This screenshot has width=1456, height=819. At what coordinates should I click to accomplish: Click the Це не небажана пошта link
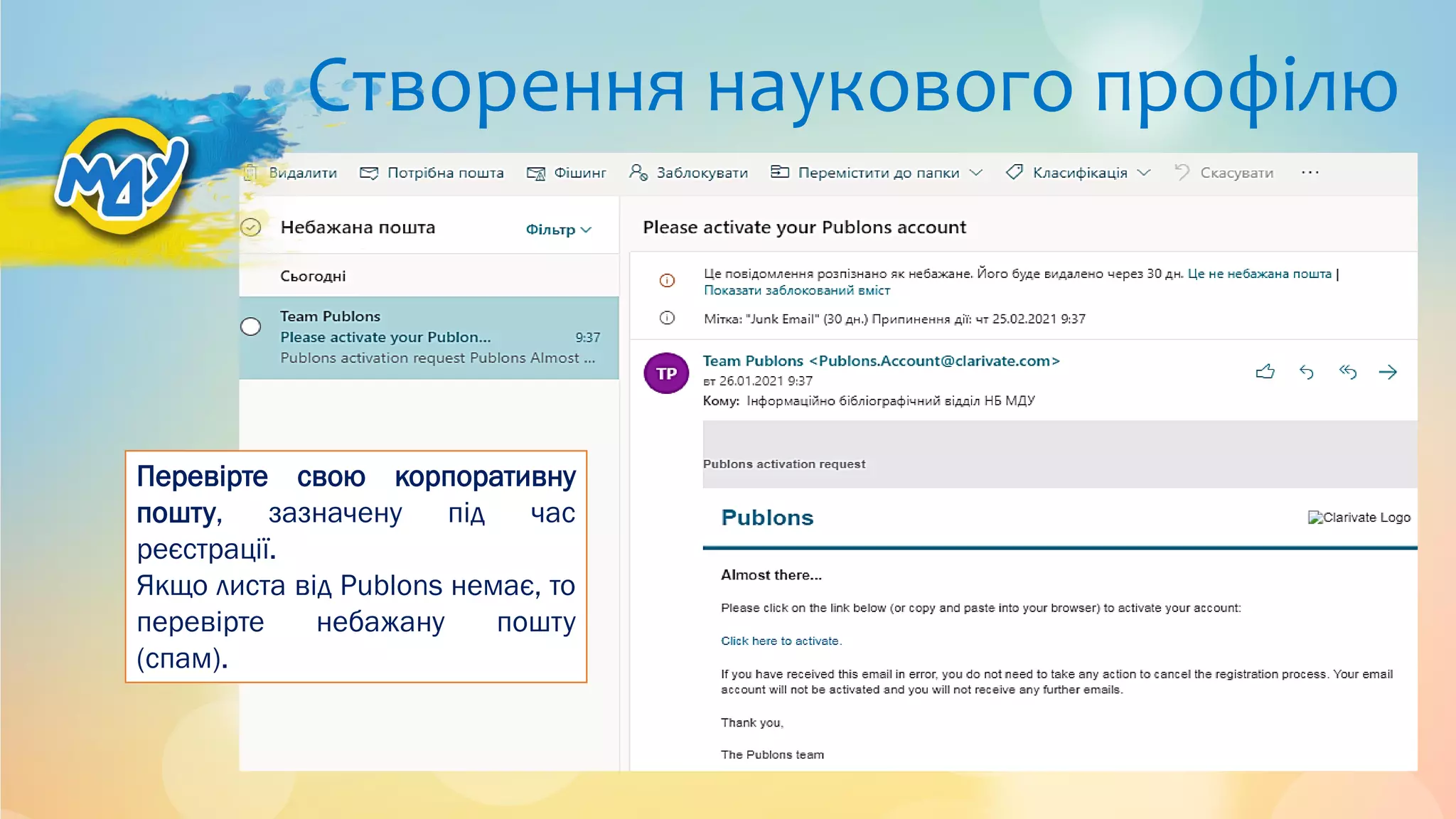click(1259, 274)
